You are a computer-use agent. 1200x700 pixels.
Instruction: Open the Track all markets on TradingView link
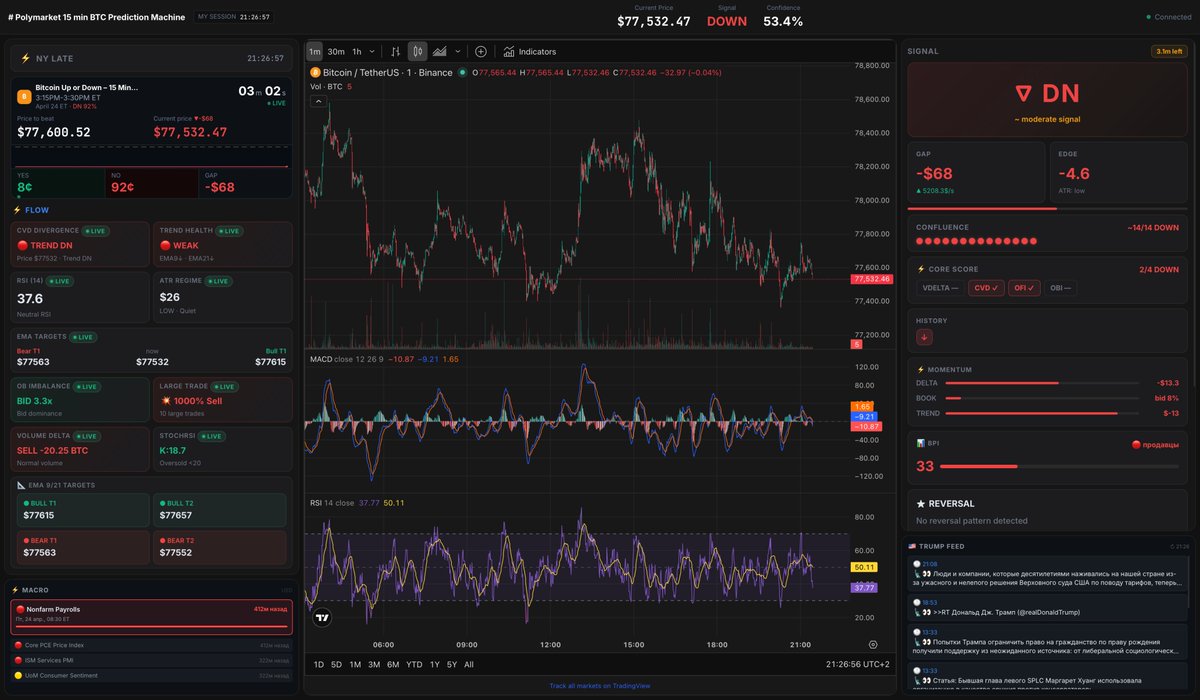[600, 686]
